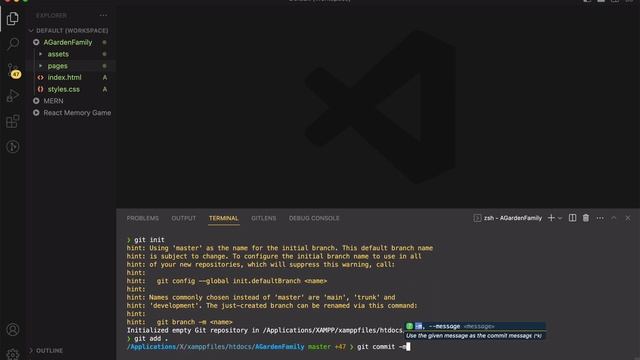Click the 'Initialized empty Git repository' line

point(264,330)
